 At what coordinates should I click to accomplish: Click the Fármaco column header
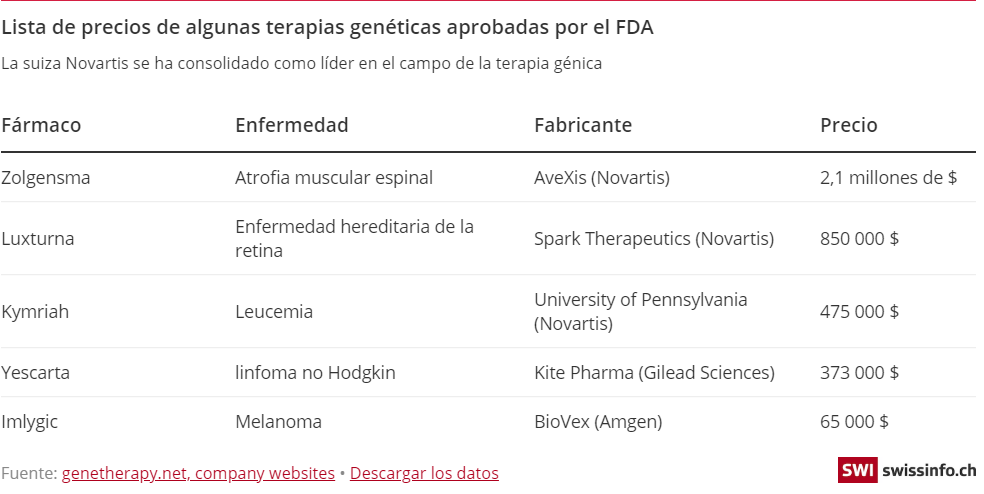pyautogui.click(x=41, y=125)
